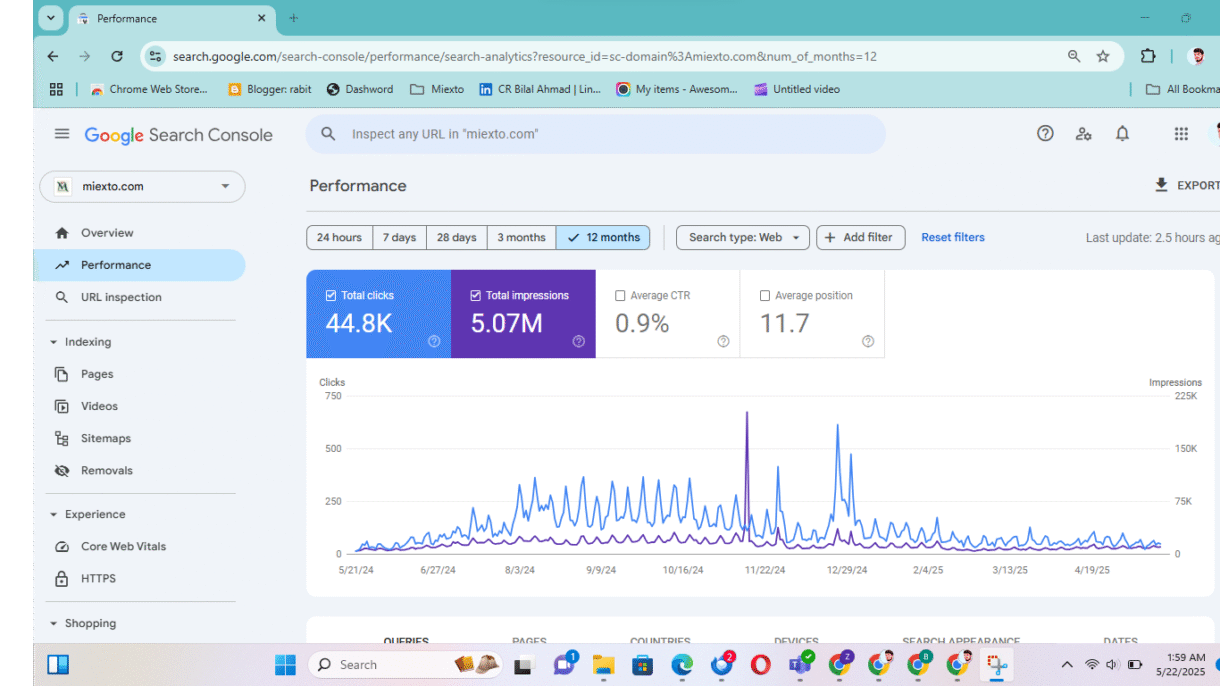This screenshot has height=686, width=1220.
Task: Select the 3 months date range tab
Action: pyautogui.click(x=521, y=237)
